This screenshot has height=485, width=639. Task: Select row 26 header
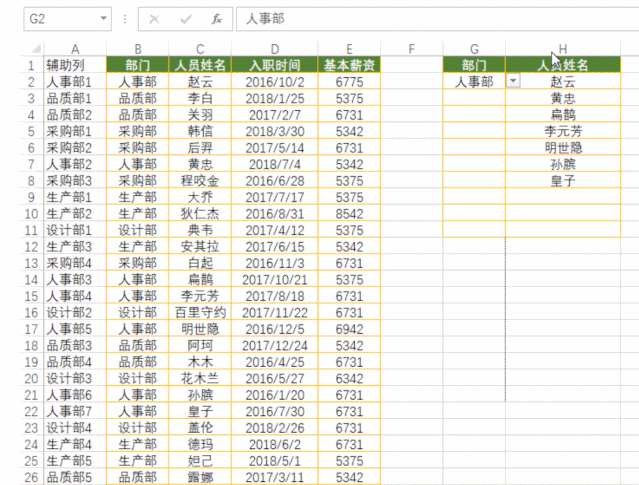tap(31, 477)
